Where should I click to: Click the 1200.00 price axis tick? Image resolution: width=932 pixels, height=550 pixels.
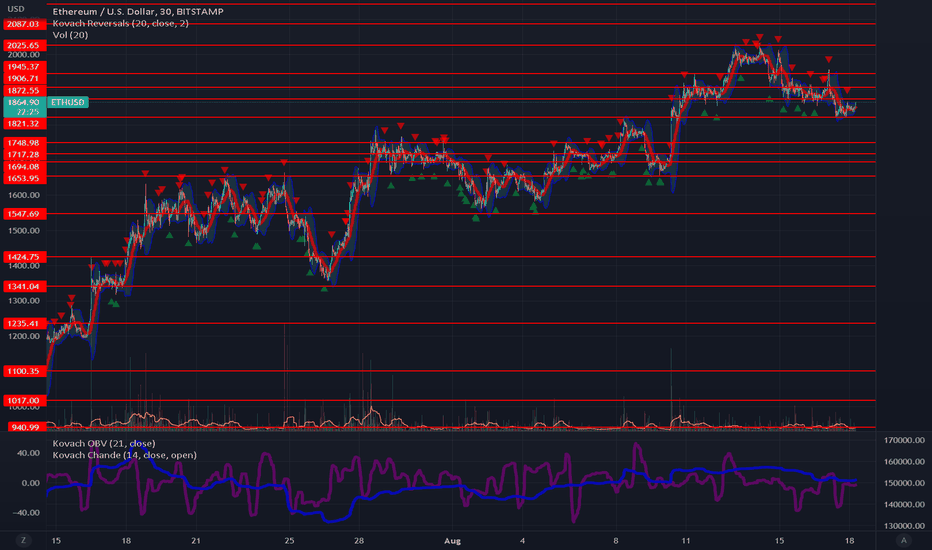point(24,336)
